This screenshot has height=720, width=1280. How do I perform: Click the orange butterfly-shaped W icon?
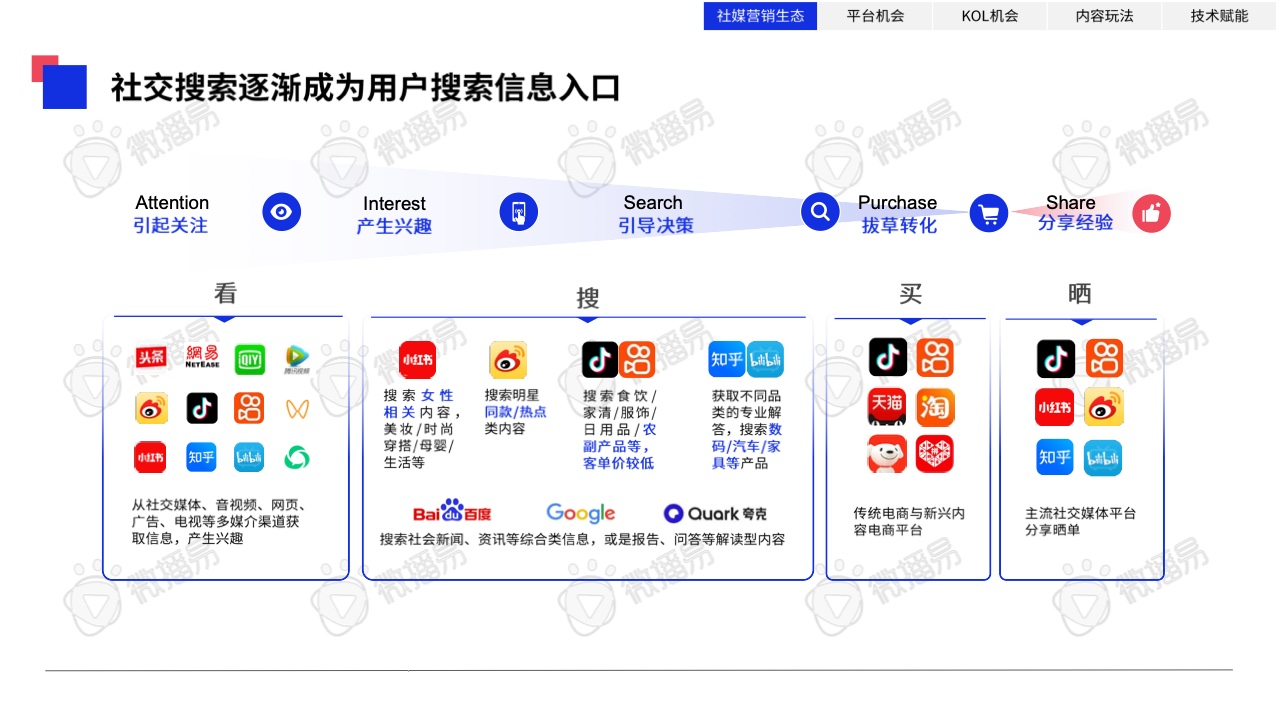point(297,409)
